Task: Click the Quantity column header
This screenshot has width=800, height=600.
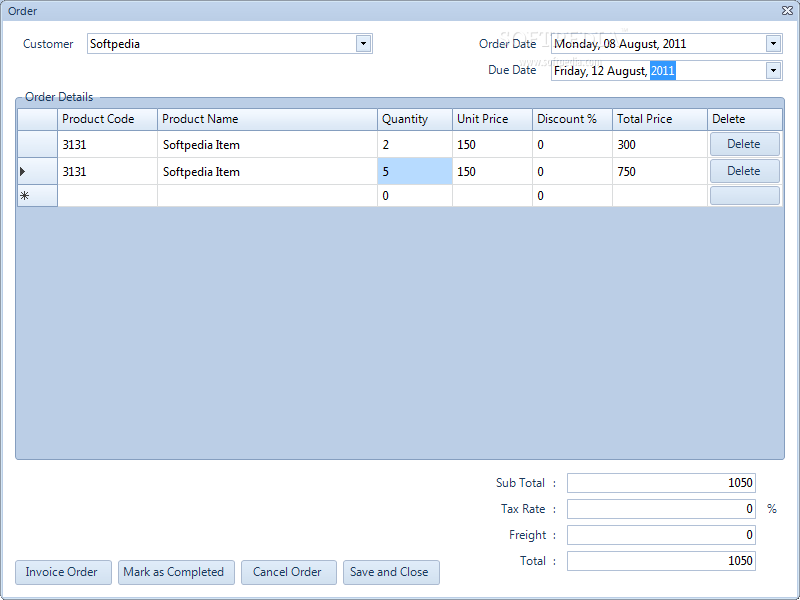Action: (x=415, y=119)
